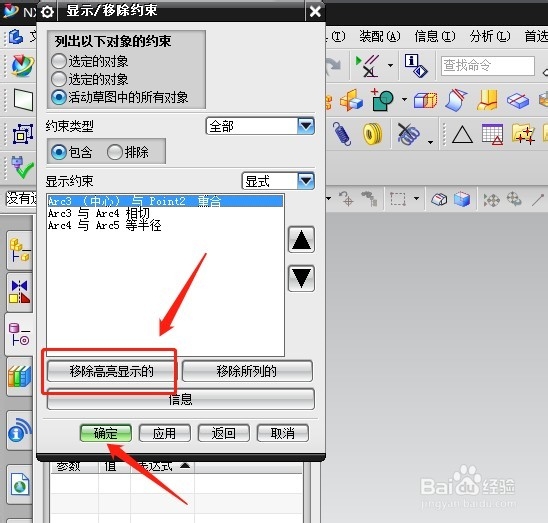Open the info broadcast sidebar tab

[20, 429]
